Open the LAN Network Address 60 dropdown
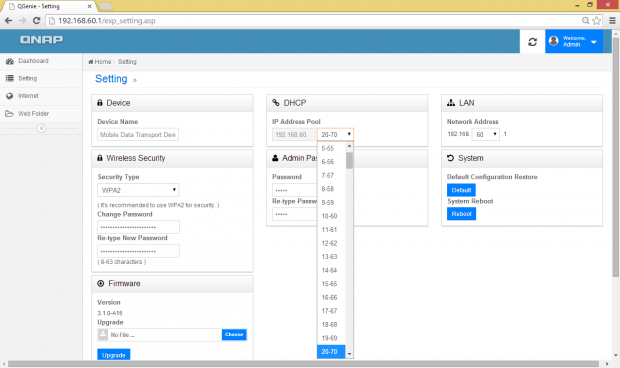 (x=486, y=134)
